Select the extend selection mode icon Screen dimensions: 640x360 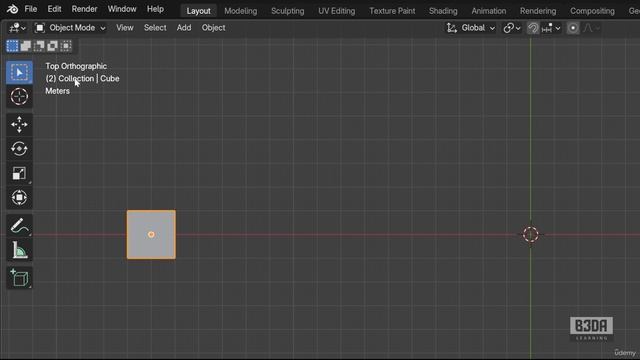26,46
